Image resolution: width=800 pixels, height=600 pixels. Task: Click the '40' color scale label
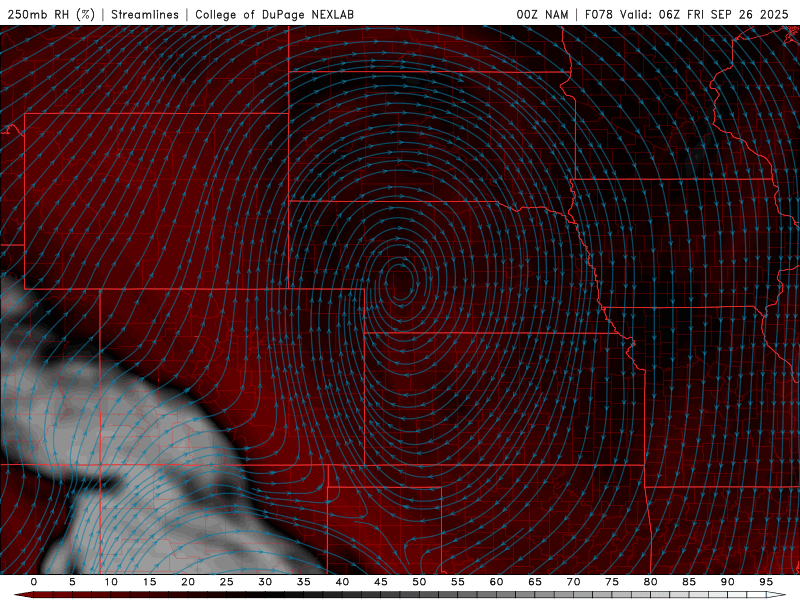click(342, 582)
